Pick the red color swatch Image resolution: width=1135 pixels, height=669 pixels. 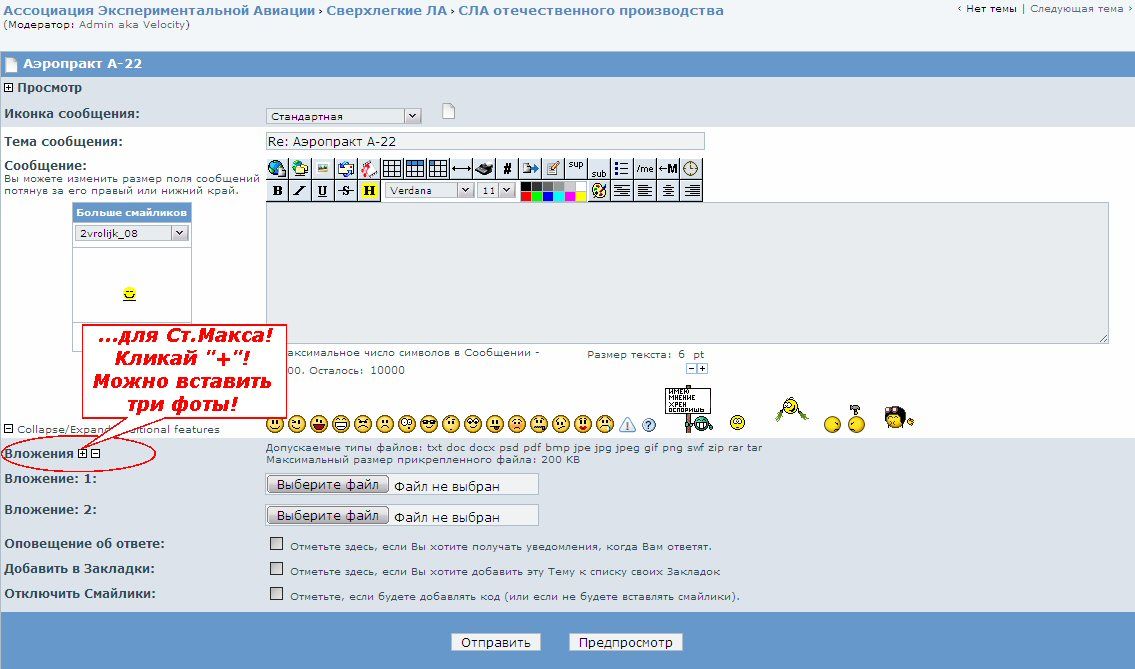click(526, 196)
